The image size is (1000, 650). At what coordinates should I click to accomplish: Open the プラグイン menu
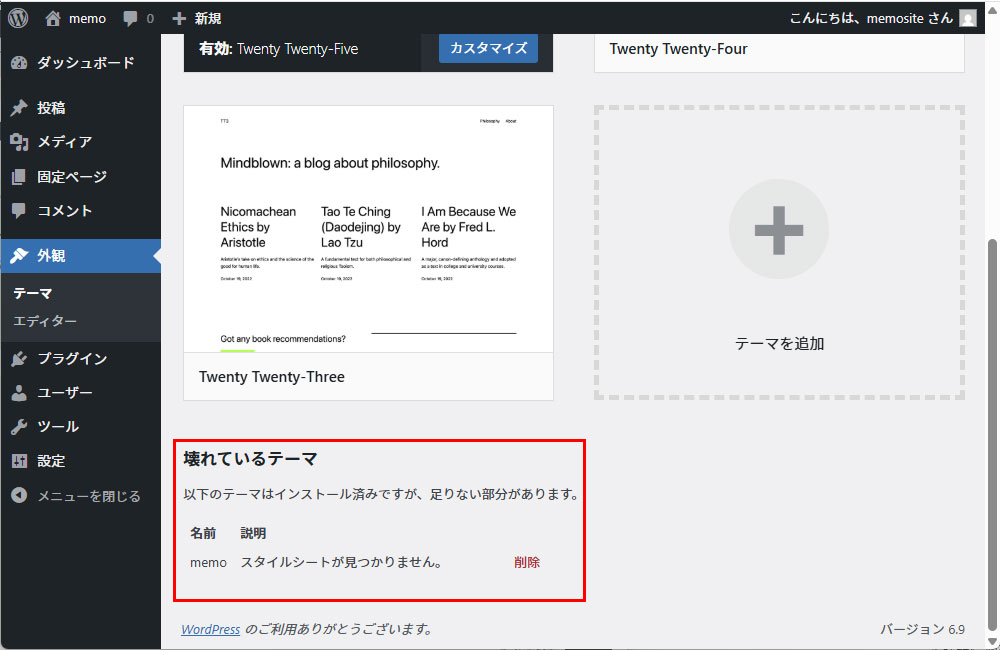click(71, 358)
